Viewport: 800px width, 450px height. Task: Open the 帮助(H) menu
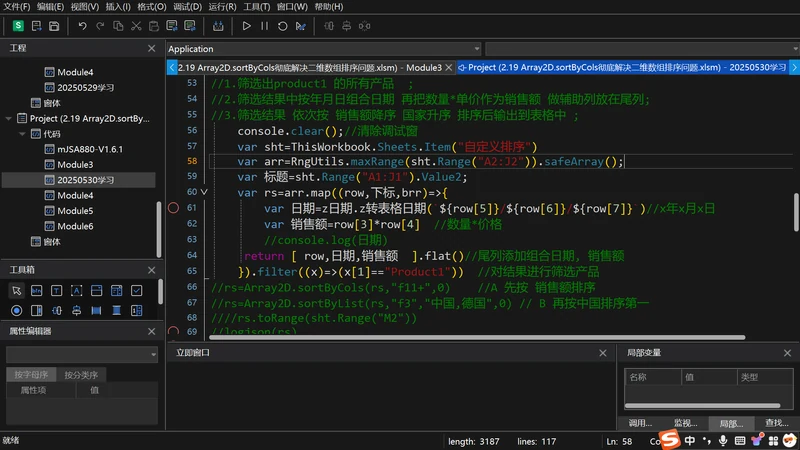(x=329, y=7)
